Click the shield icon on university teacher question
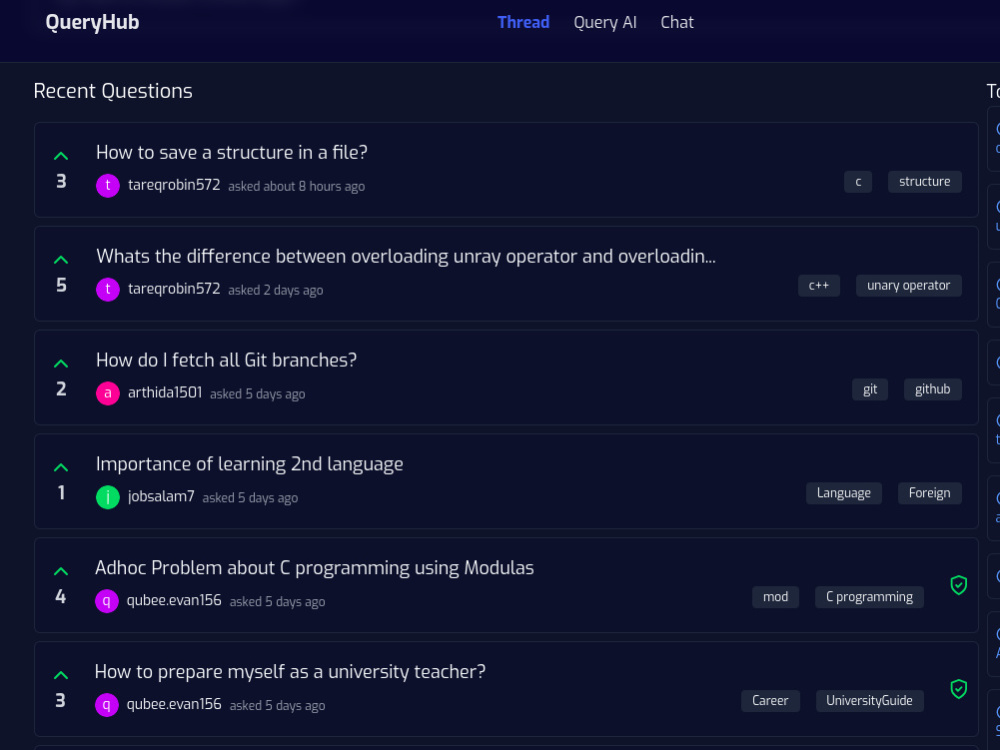This screenshot has height=750, width=1000. coord(959,689)
